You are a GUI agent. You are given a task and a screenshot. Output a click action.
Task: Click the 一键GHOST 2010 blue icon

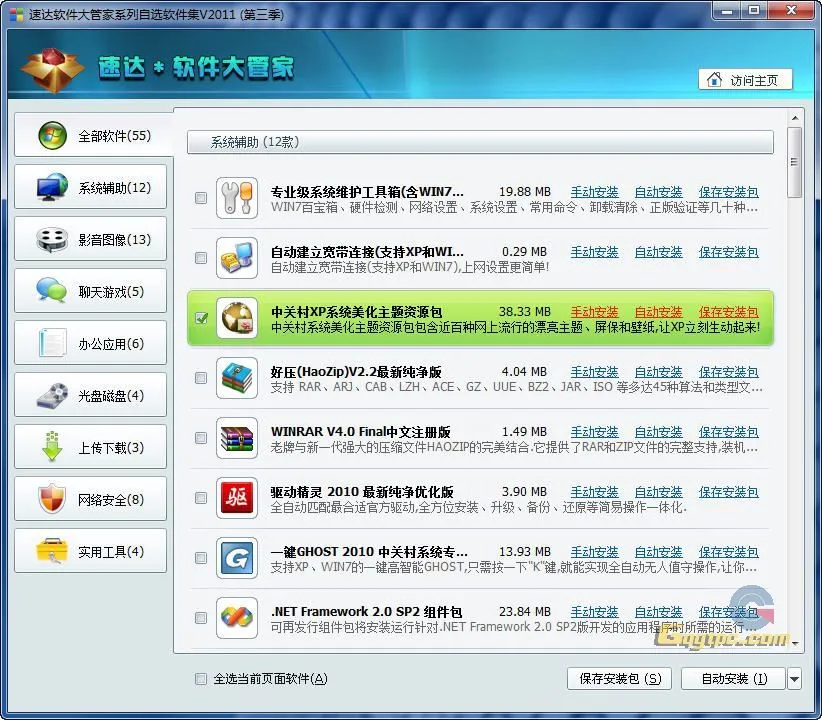(x=237, y=558)
